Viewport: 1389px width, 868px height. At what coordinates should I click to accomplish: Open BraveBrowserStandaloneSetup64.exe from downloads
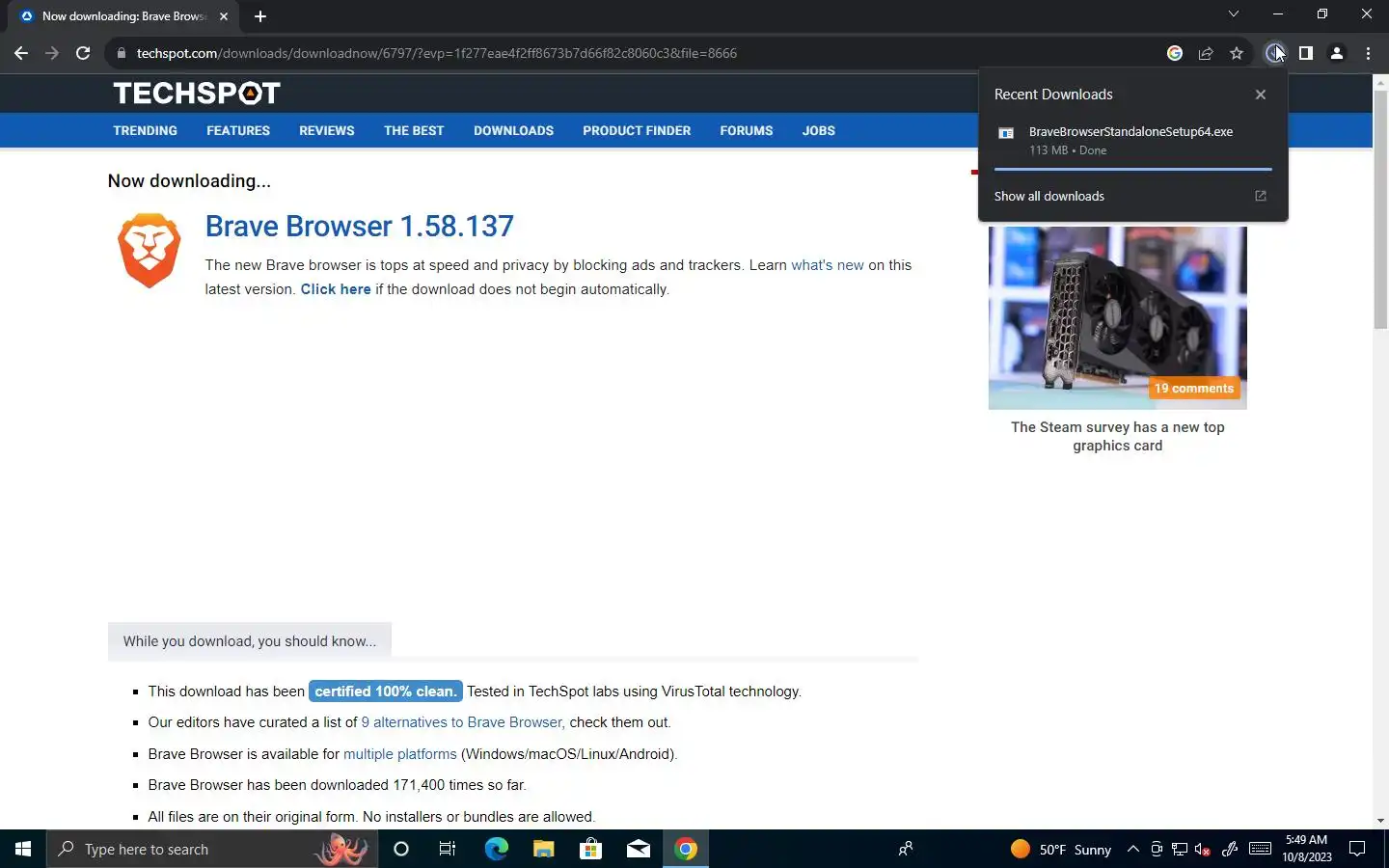(1130, 131)
